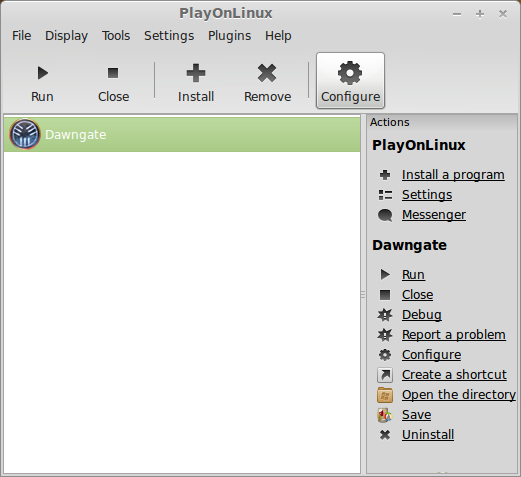
Task: Click the Remove toolbar X icon
Action: click(267, 73)
